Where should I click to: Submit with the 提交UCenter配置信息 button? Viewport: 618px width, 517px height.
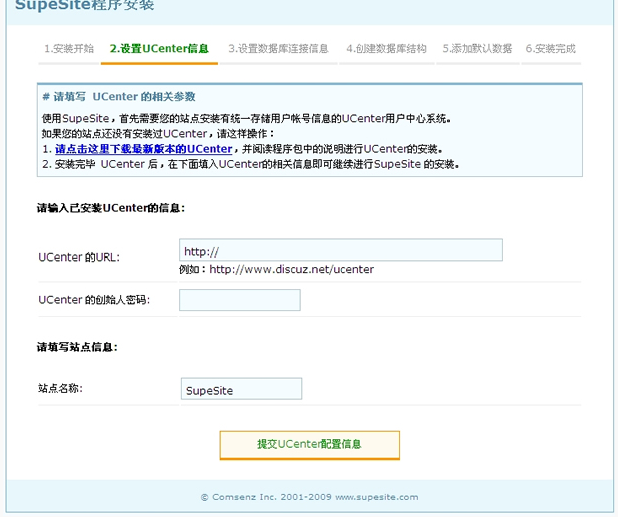(310, 445)
